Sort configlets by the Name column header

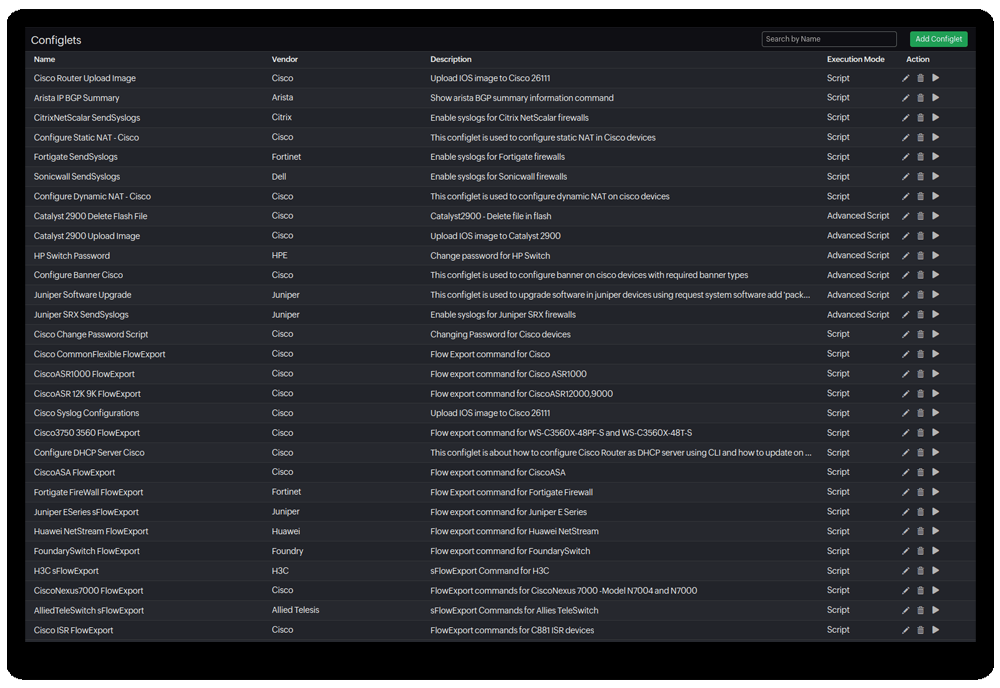[45, 59]
